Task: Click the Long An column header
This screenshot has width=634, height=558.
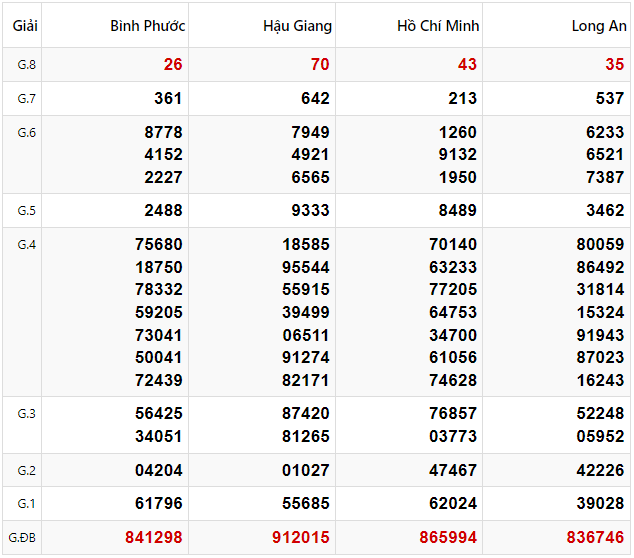Action: tap(598, 26)
